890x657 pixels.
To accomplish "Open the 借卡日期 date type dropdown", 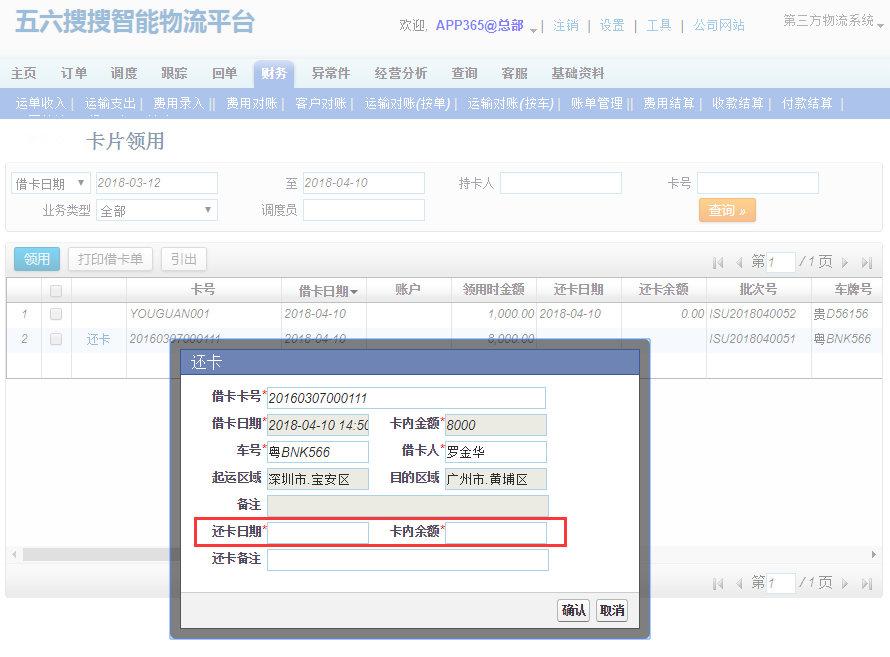I will pos(50,183).
